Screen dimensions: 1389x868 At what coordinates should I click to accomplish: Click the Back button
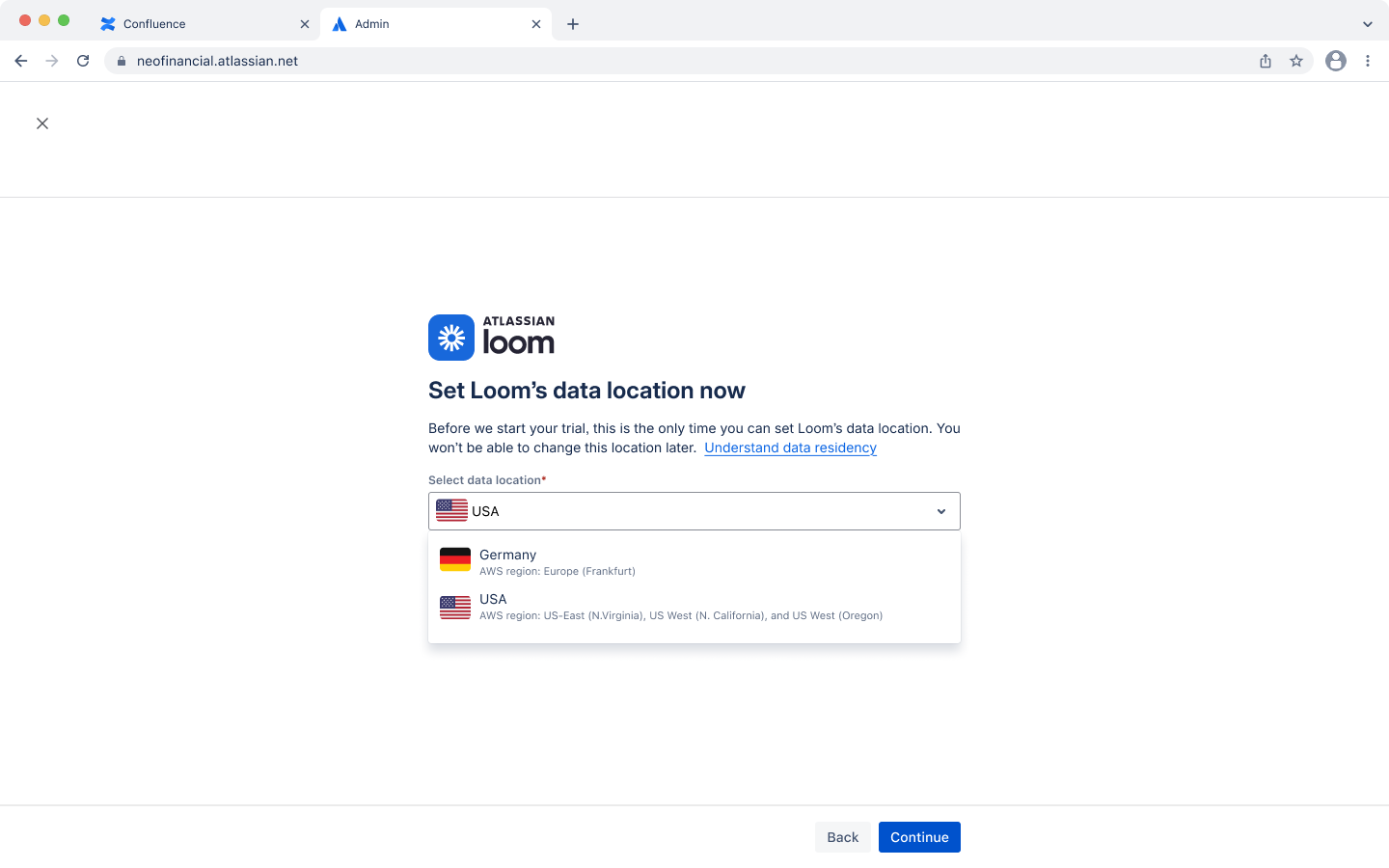[842, 837]
